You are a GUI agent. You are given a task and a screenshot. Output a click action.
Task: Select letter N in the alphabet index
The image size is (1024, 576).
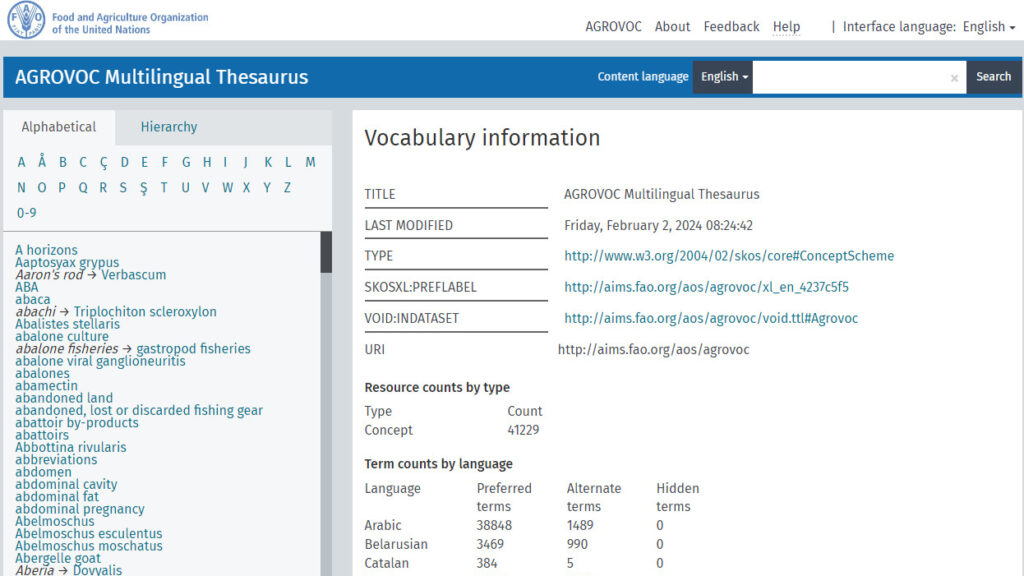pos(22,188)
